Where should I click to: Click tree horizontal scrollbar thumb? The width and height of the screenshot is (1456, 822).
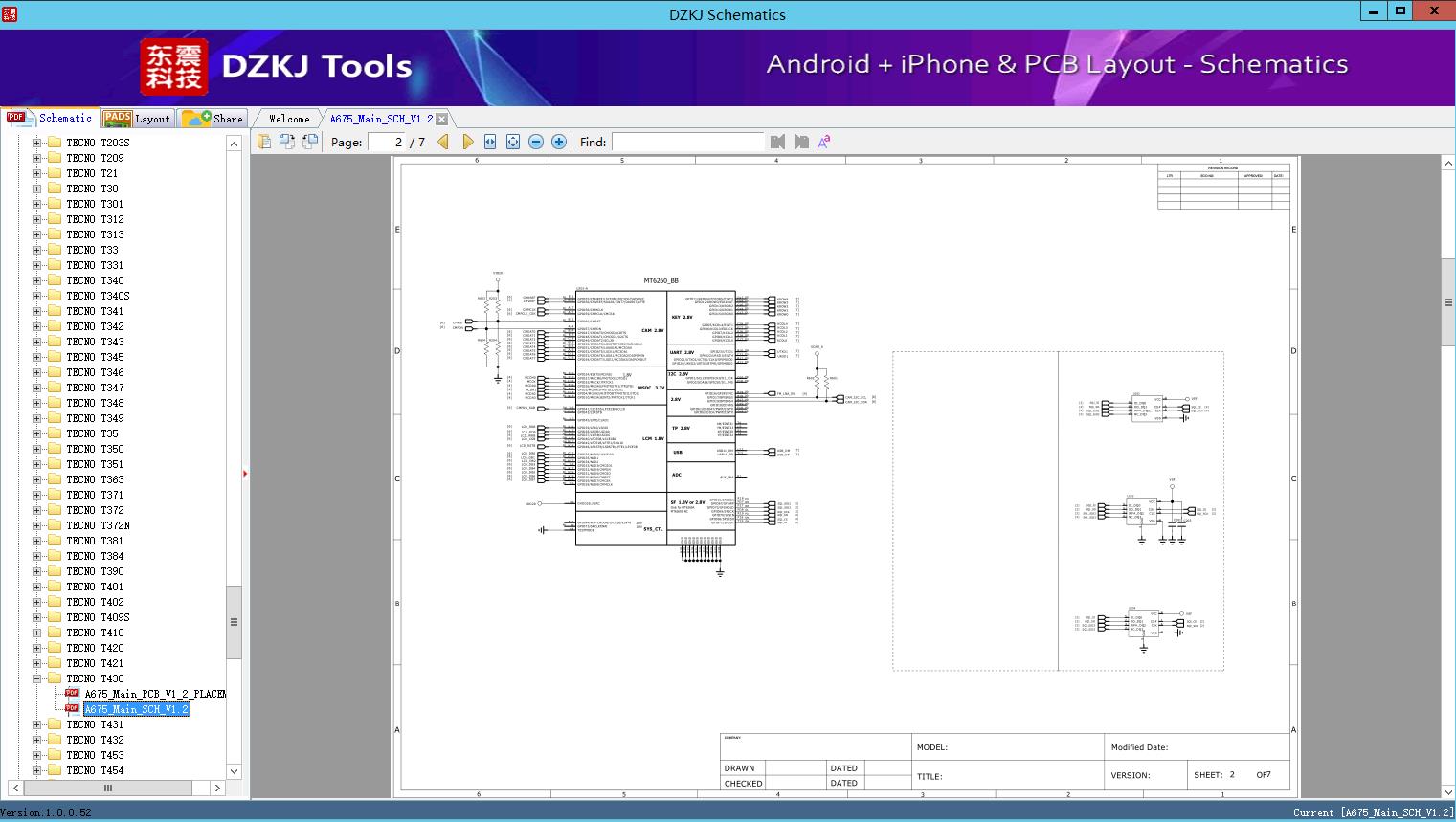click(107, 788)
